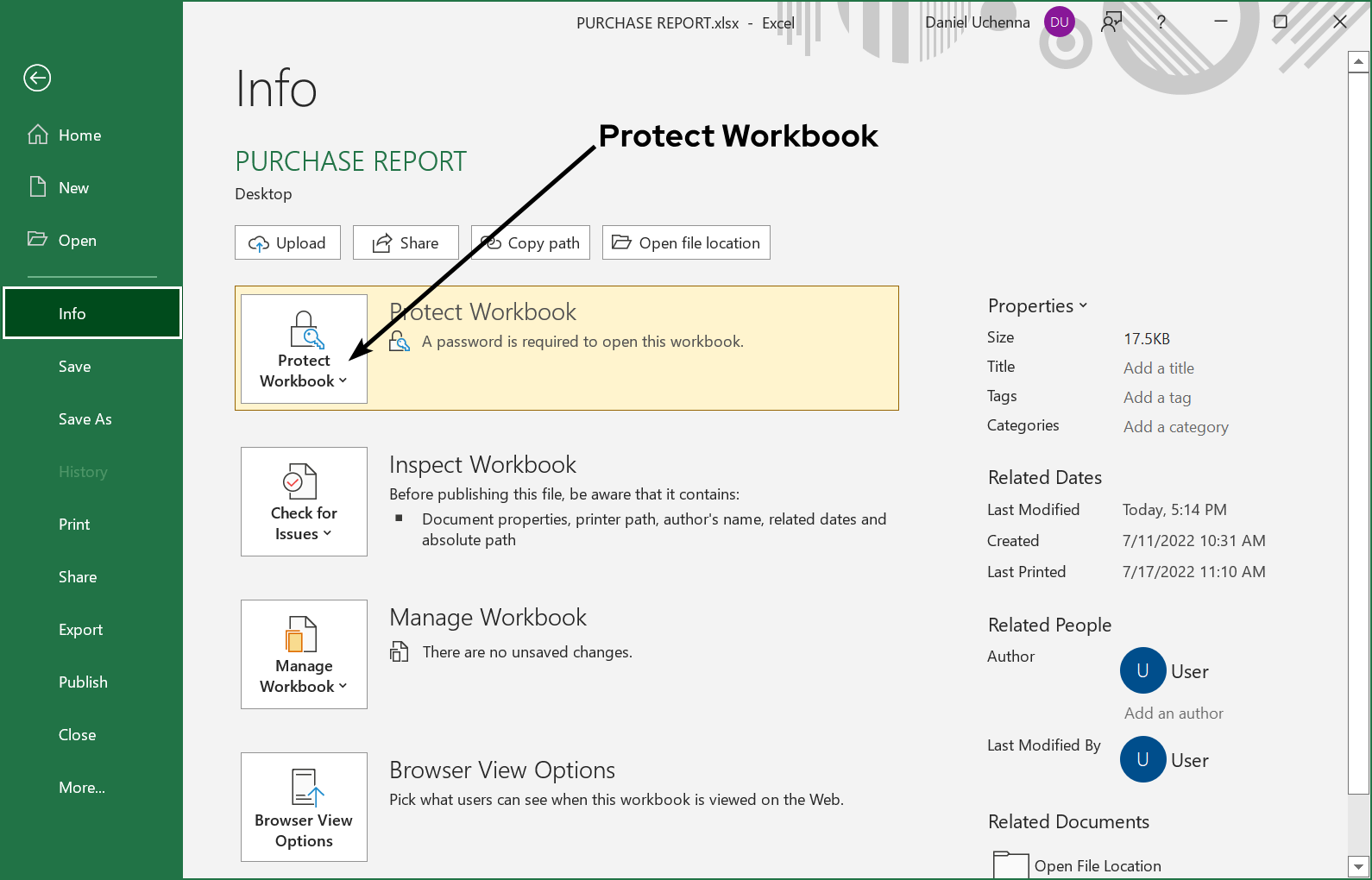Image resolution: width=1372 pixels, height=880 pixels.
Task: Click the Daniel Uchenna account name
Action: click(x=978, y=22)
